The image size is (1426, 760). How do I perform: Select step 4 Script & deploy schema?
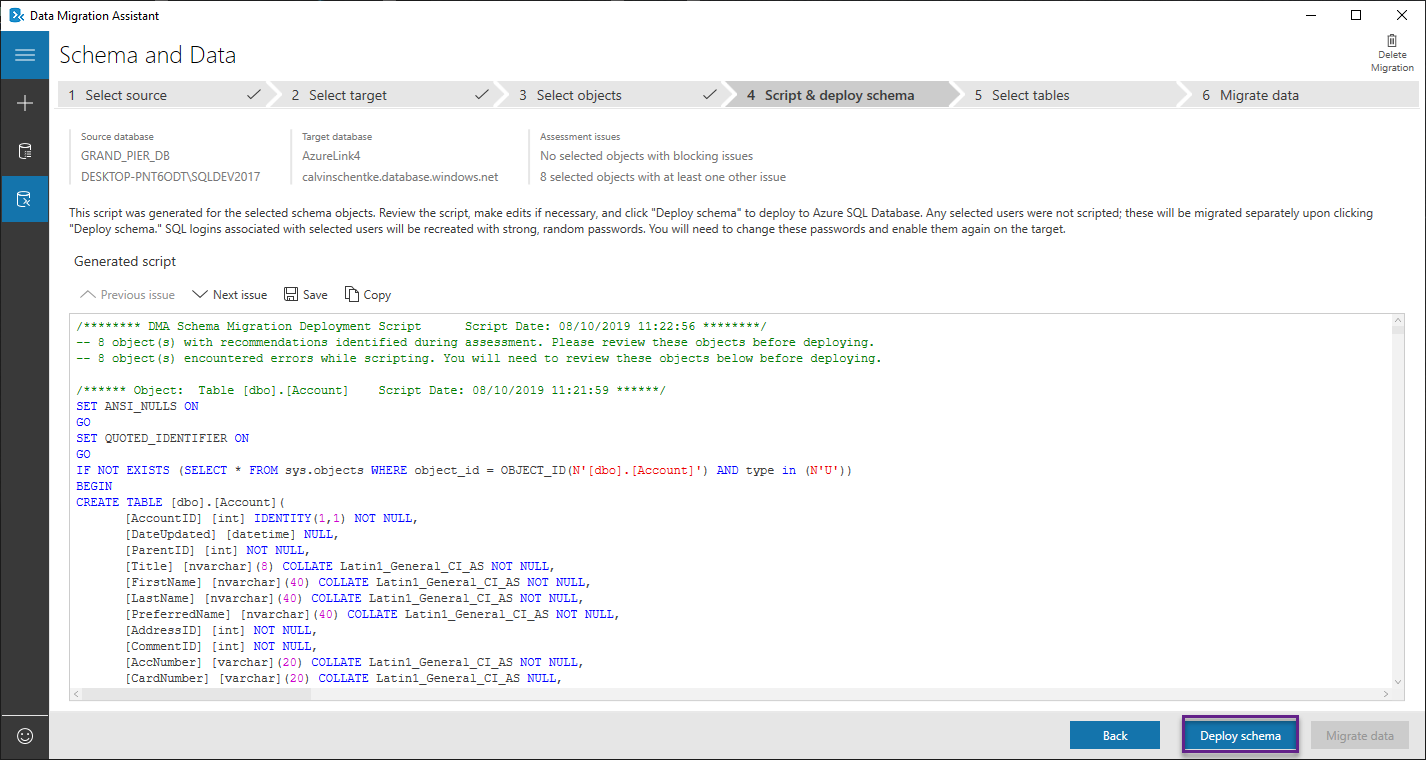[842, 95]
